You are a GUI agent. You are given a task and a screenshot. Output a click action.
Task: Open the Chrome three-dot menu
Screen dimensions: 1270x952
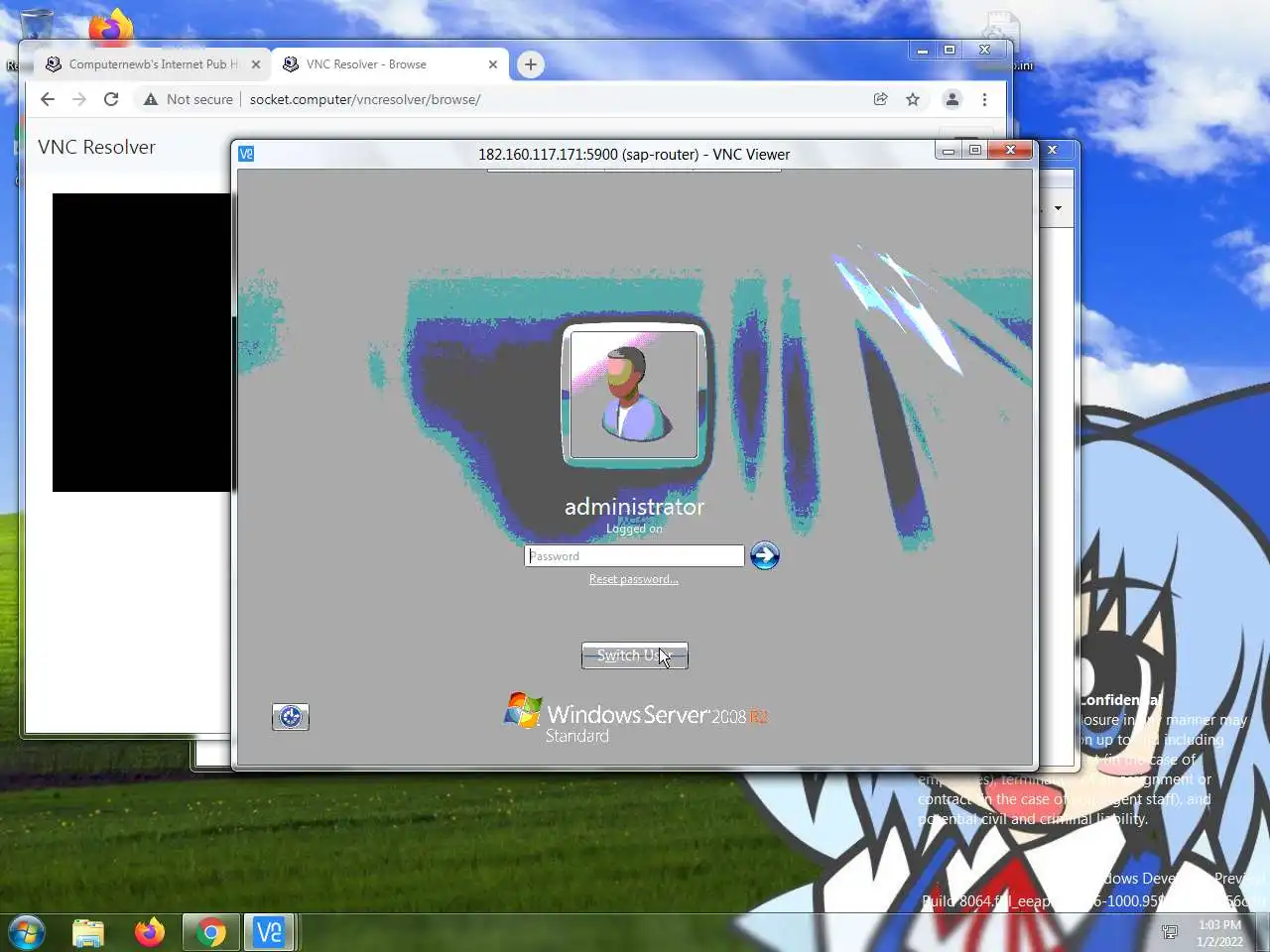984,99
